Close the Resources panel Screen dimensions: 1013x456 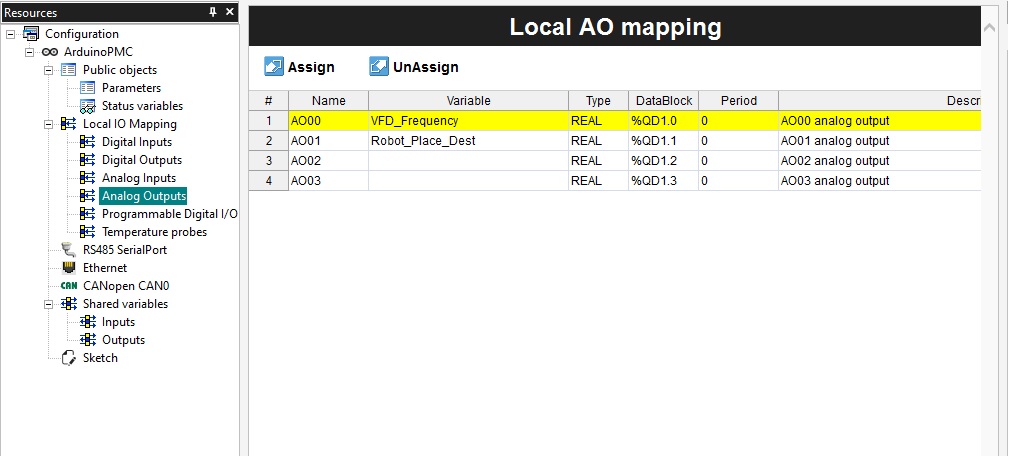pyautogui.click(x=229, y=12)
